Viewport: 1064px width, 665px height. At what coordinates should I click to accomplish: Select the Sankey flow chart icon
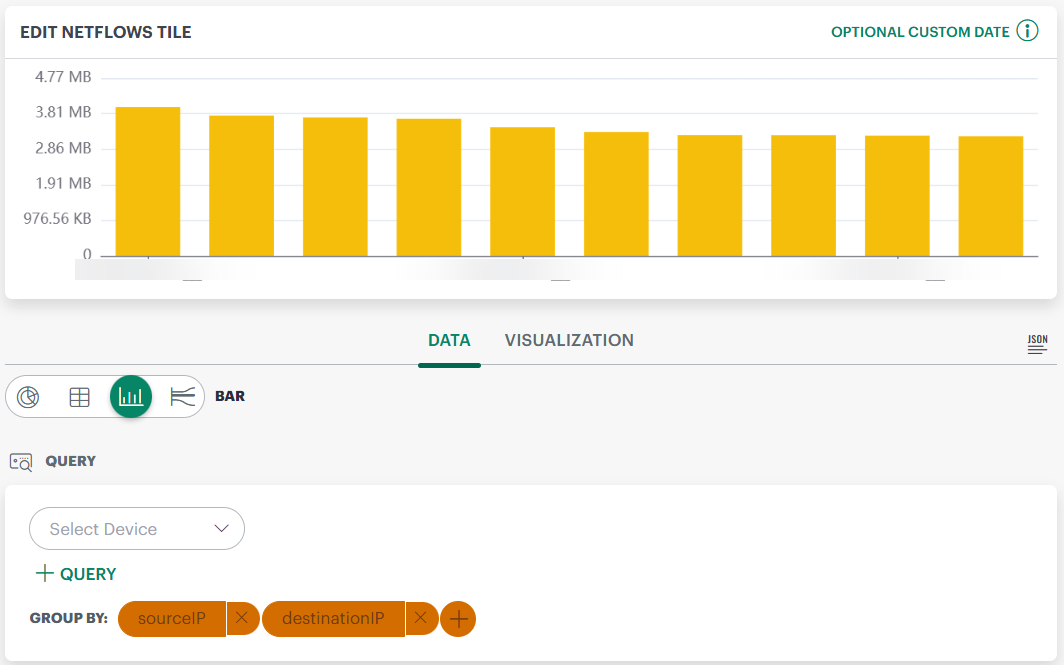[x=182, y=397]
